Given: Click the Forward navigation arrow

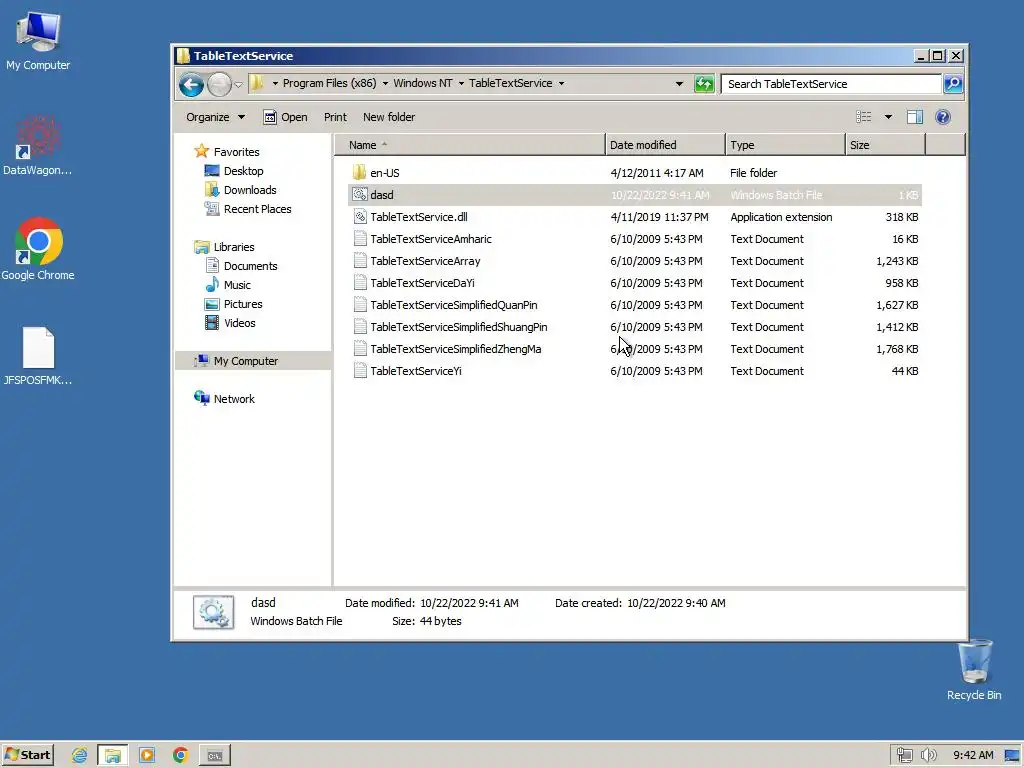Looking at the screenshot, I should click(219, 84).
